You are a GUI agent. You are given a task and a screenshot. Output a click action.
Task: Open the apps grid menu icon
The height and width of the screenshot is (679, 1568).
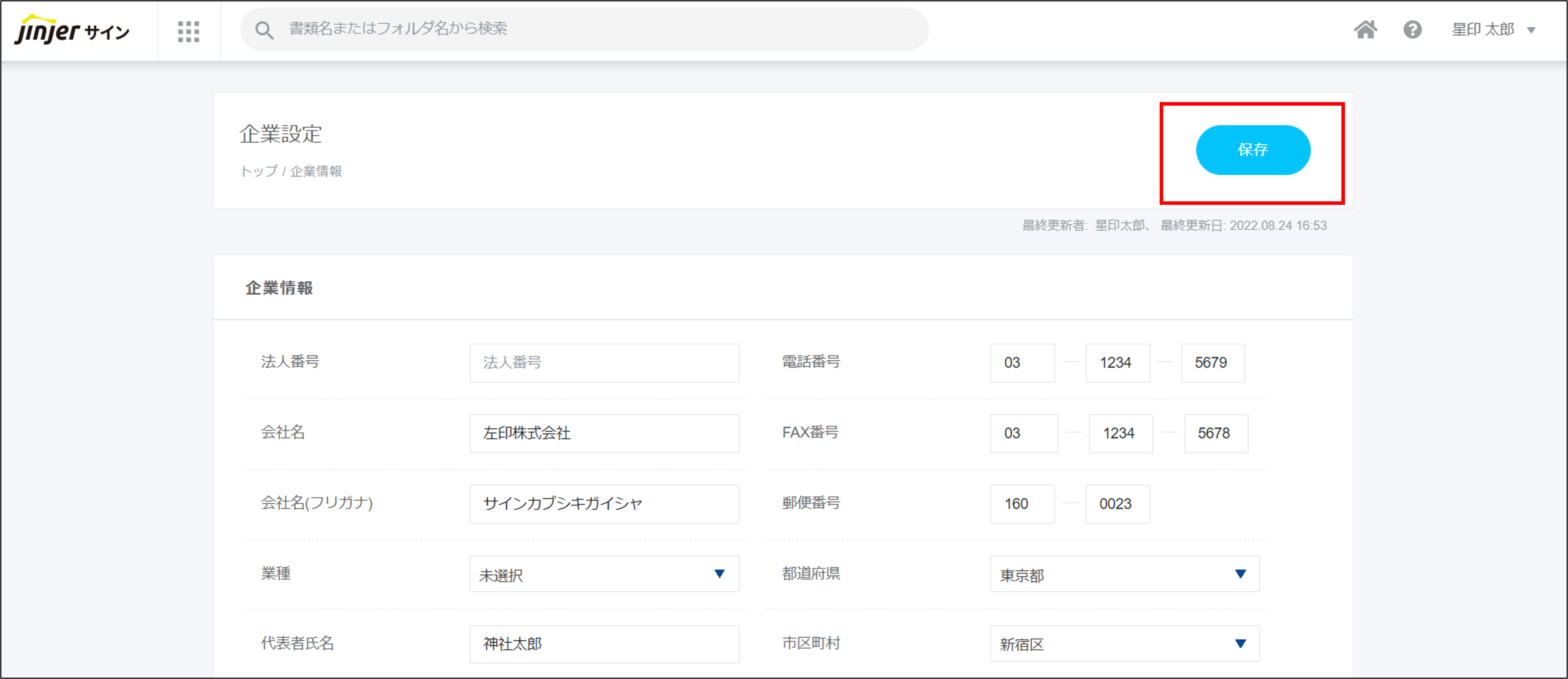(189, 31)
